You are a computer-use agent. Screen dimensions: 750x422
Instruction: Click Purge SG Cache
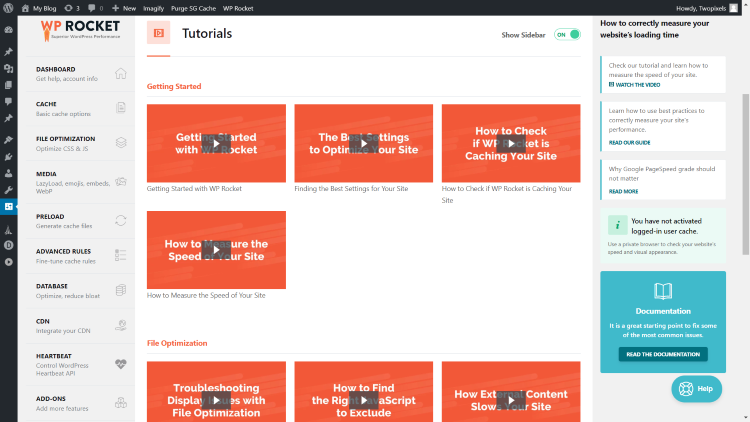tap(193, 8)
